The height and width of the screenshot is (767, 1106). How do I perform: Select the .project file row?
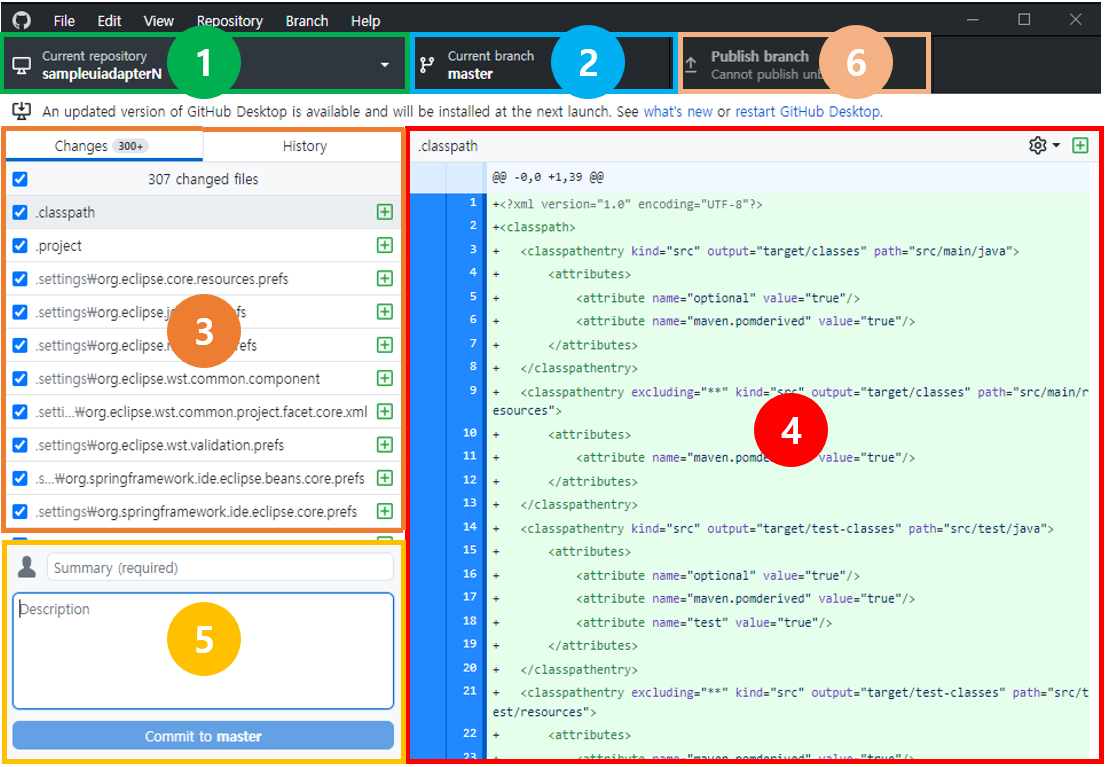(203, 246)
